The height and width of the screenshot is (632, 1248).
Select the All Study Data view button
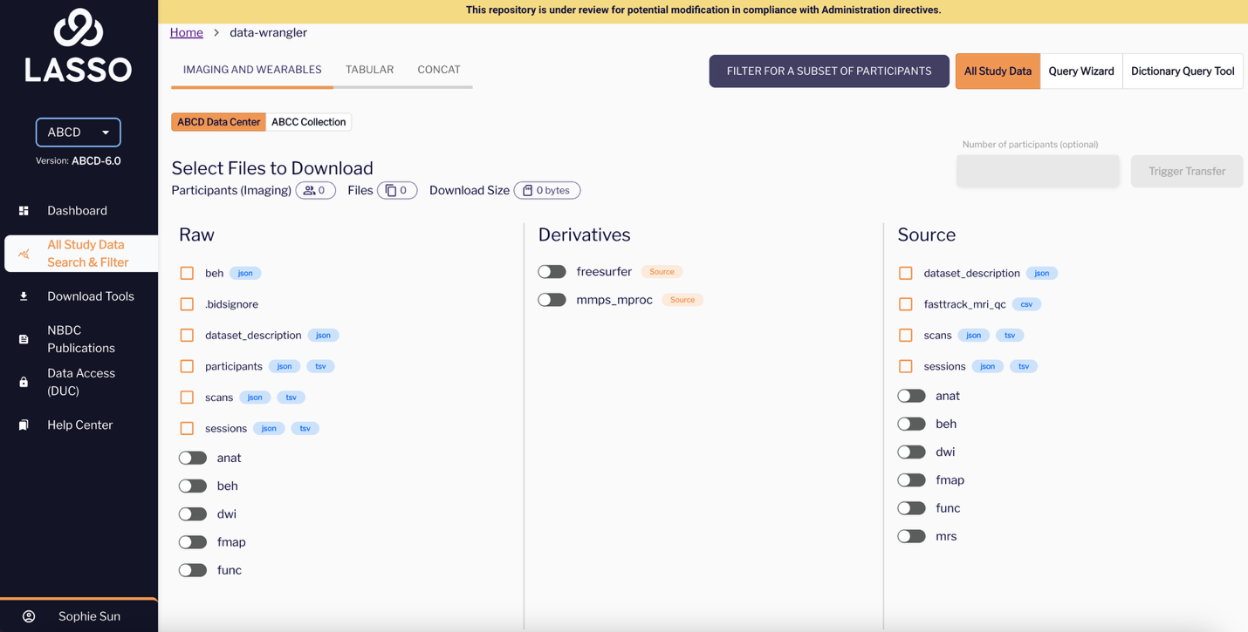tap(998, 71)
